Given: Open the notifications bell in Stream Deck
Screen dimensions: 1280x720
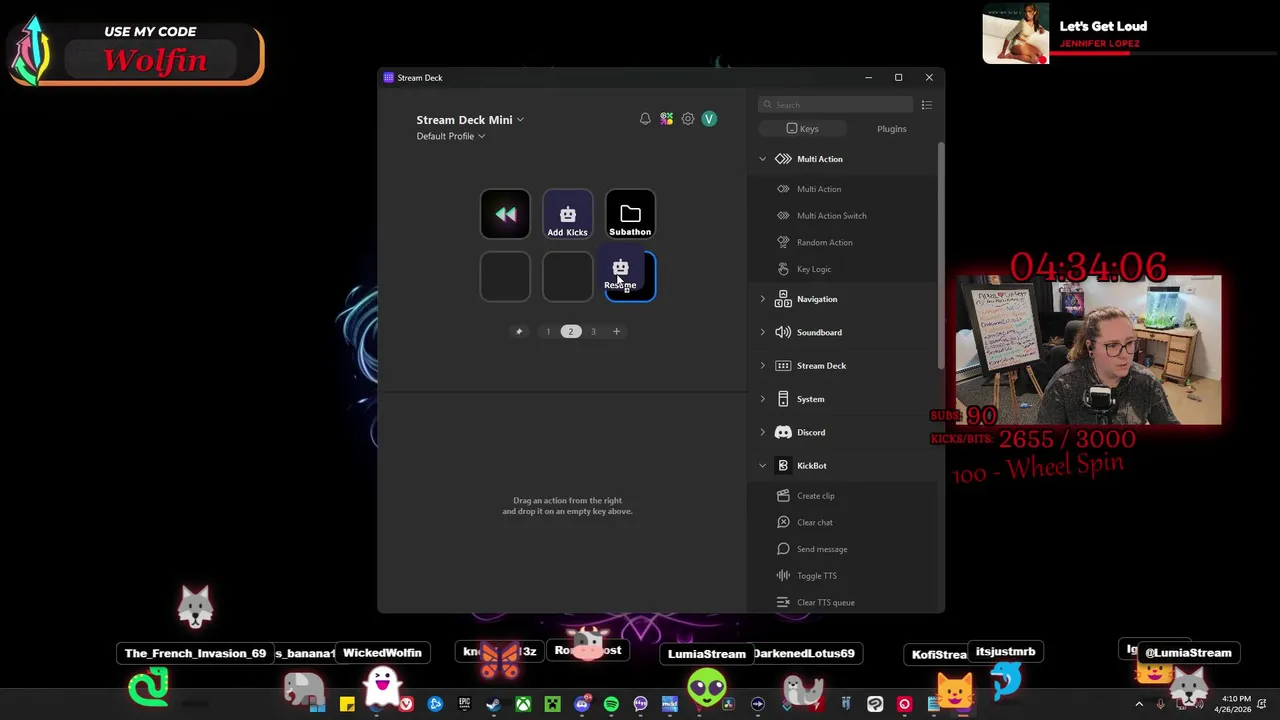Looking at the screenshot, I should (x=645, y=119).
